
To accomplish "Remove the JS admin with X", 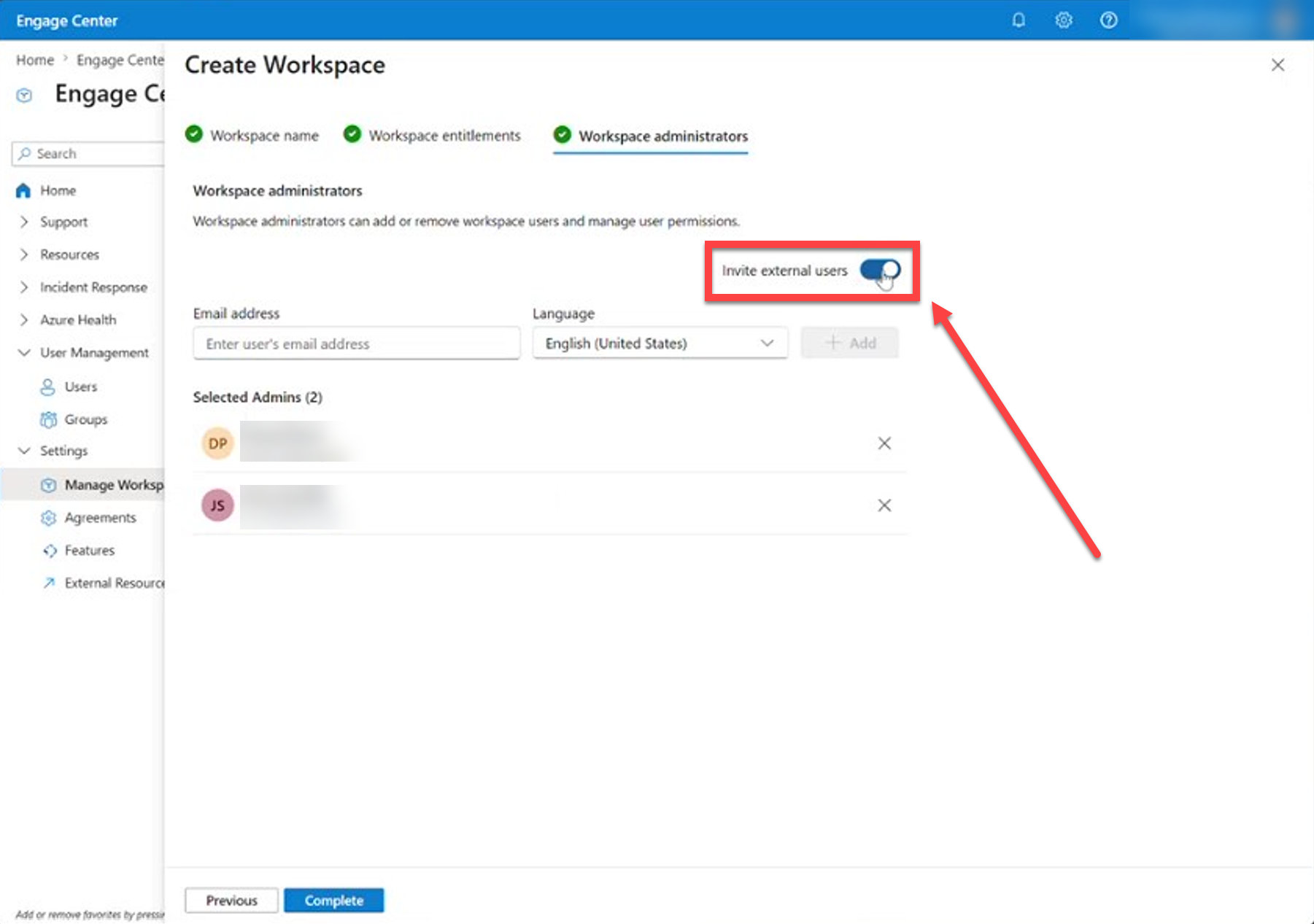I will [x=884, y=505].
